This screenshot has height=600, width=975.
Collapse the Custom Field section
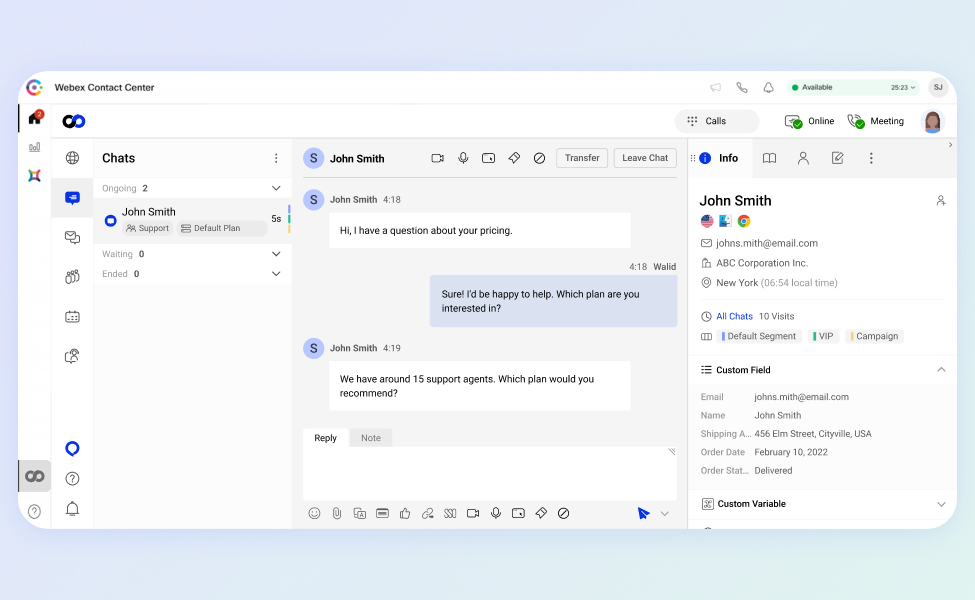[941, 370]
